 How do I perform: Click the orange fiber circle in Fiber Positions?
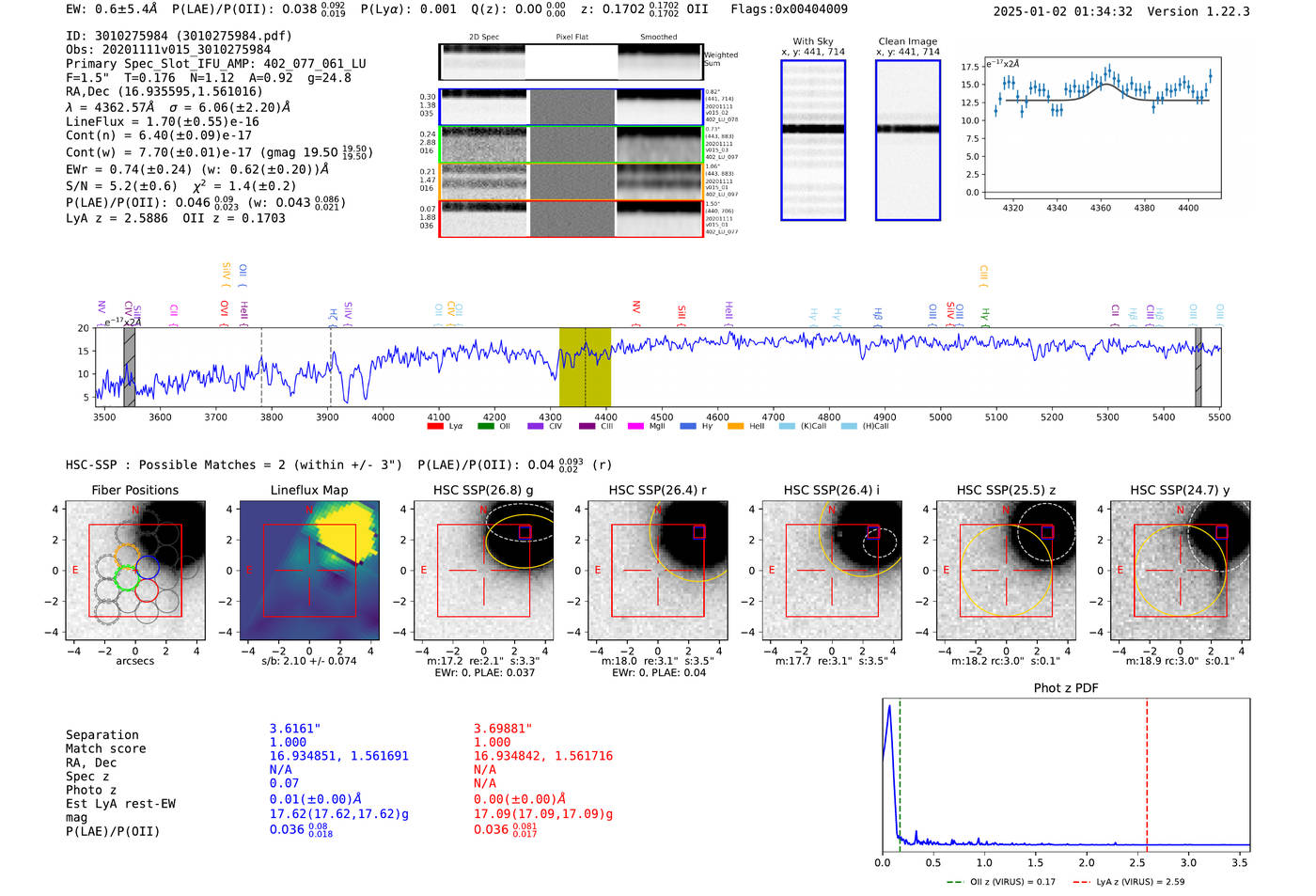[126, 556]
